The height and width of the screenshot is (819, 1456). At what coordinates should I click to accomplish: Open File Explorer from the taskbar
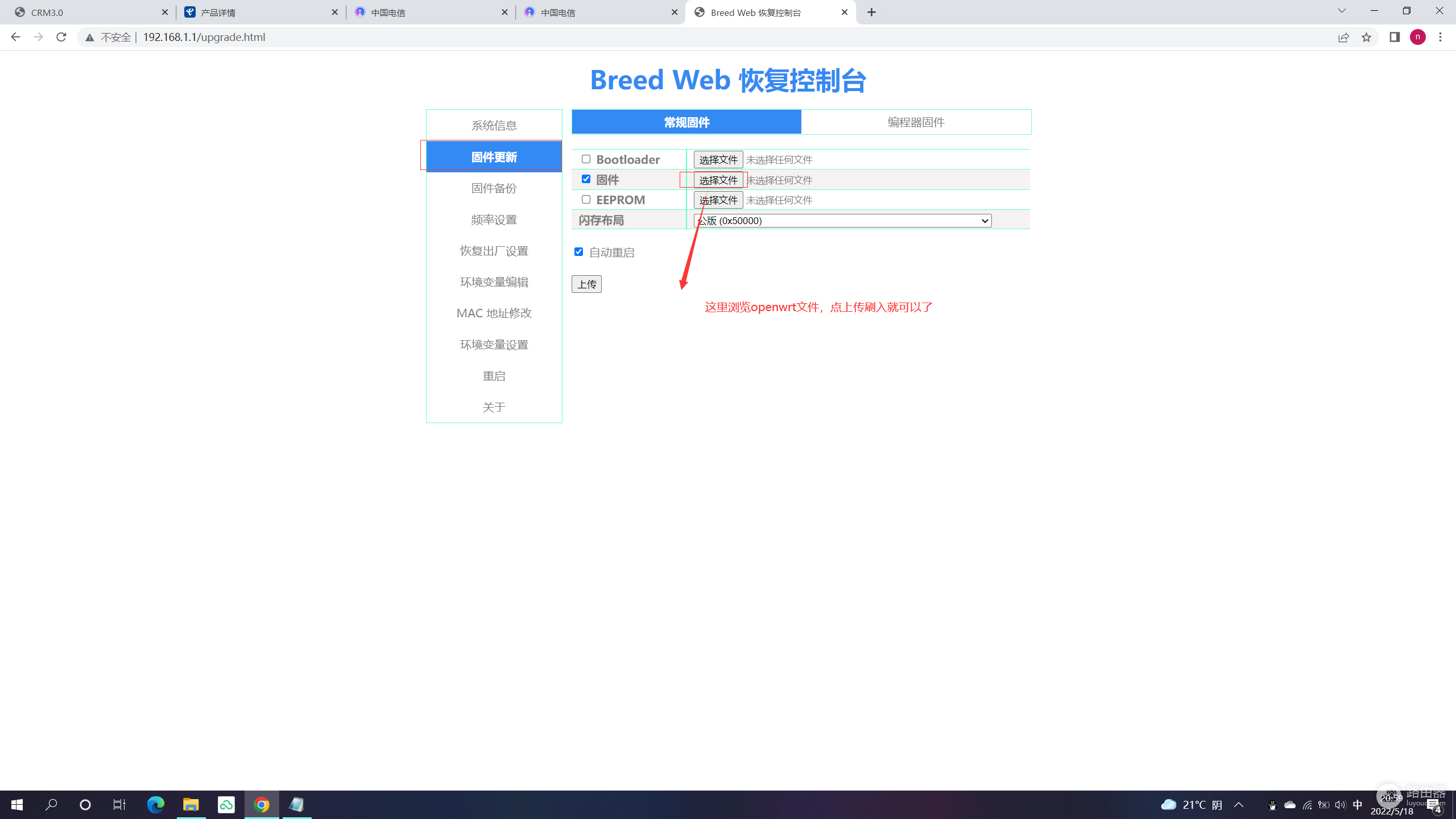point(191,805)
